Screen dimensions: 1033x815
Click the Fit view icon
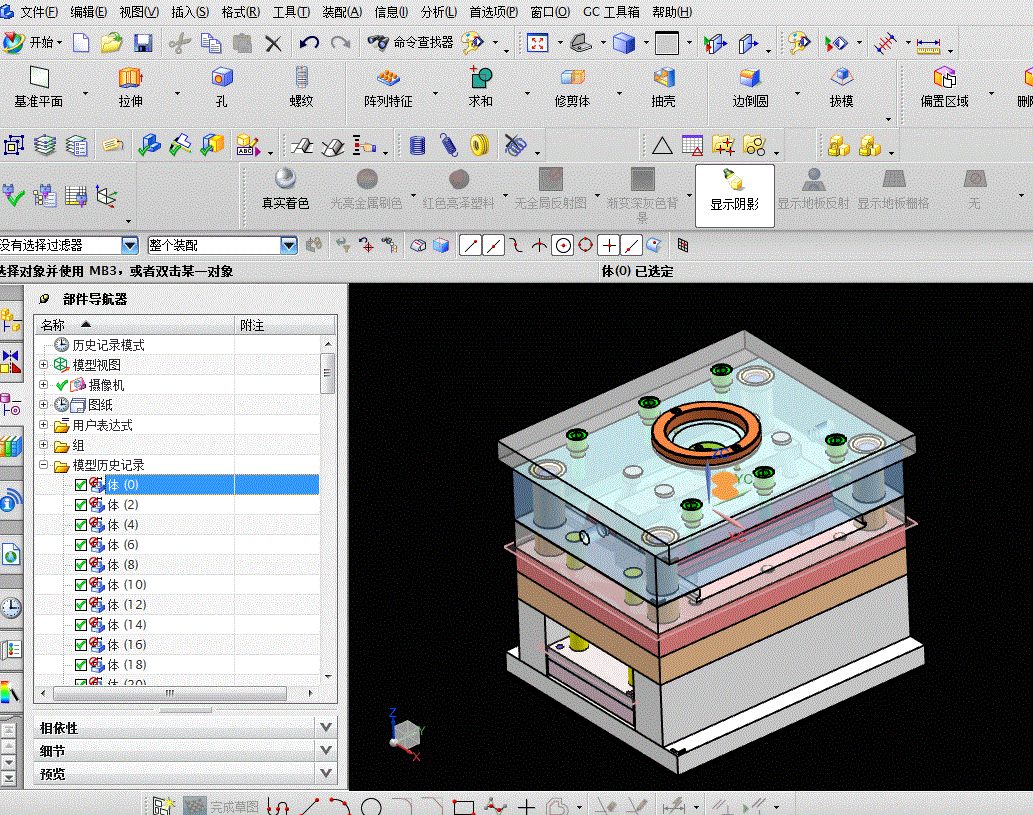pyautogui.click(x=538, y=43)
